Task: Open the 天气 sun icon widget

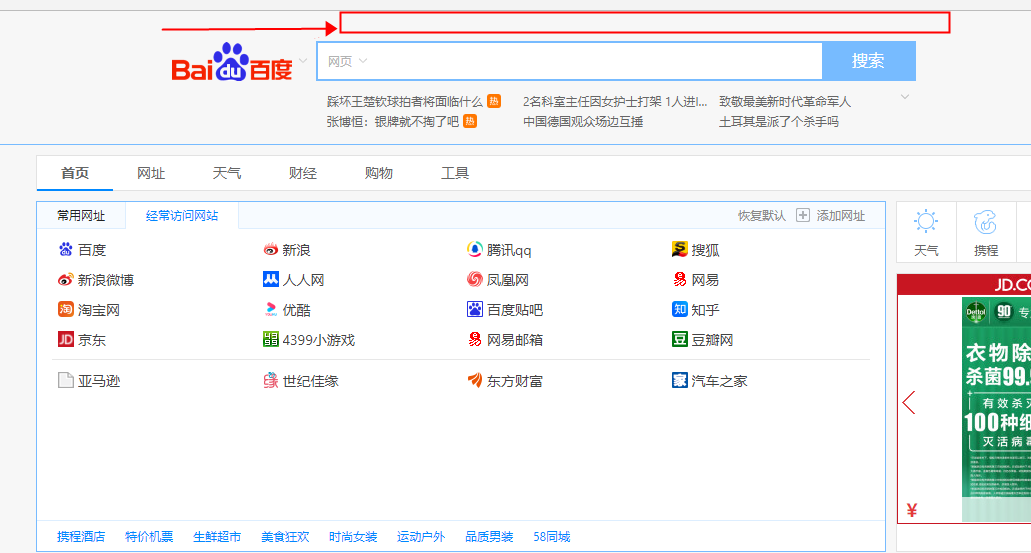Action: pyautogui.click(x=926, y=223)
